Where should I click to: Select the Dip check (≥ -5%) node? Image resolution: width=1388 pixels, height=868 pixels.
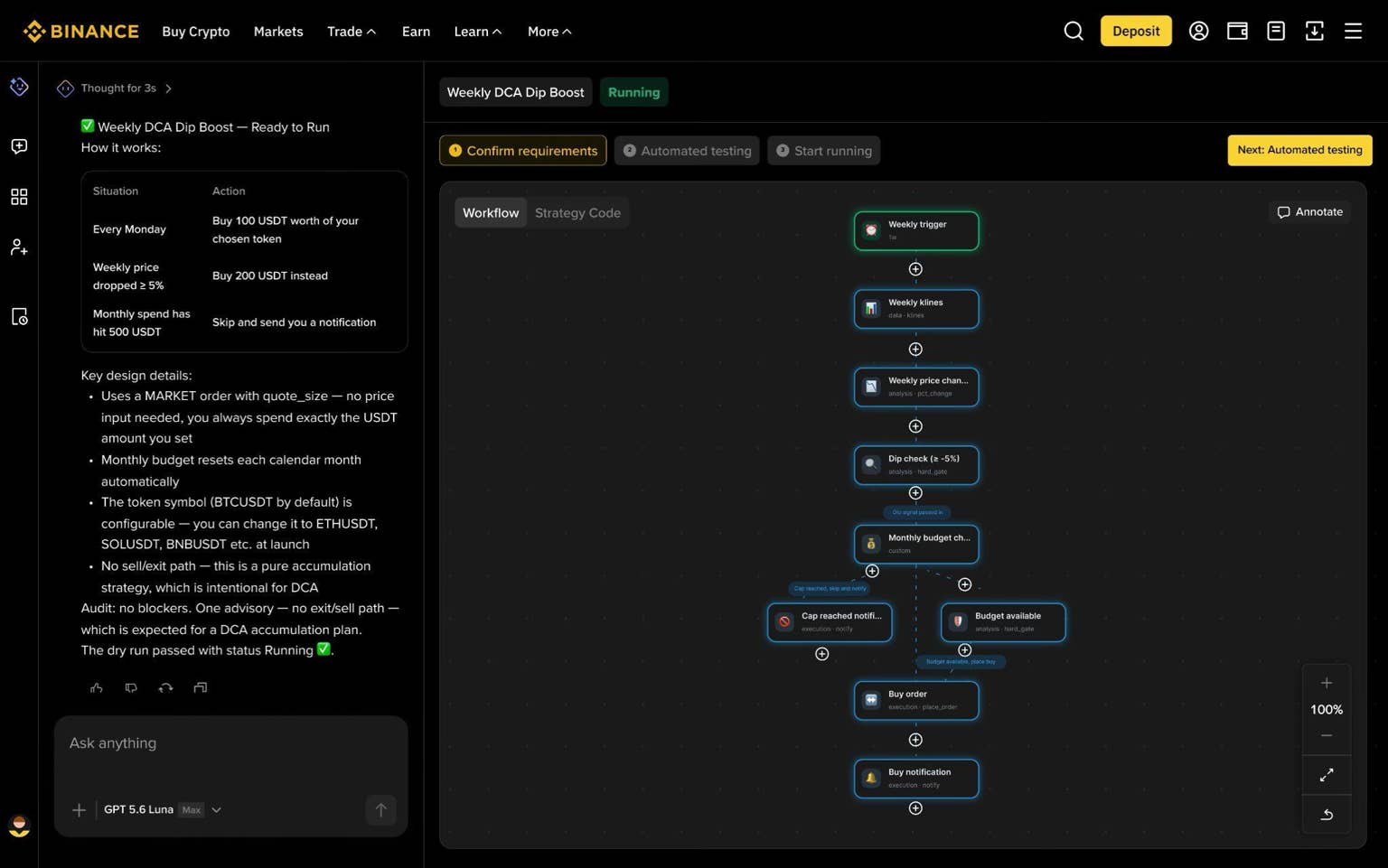pos(916,465)
